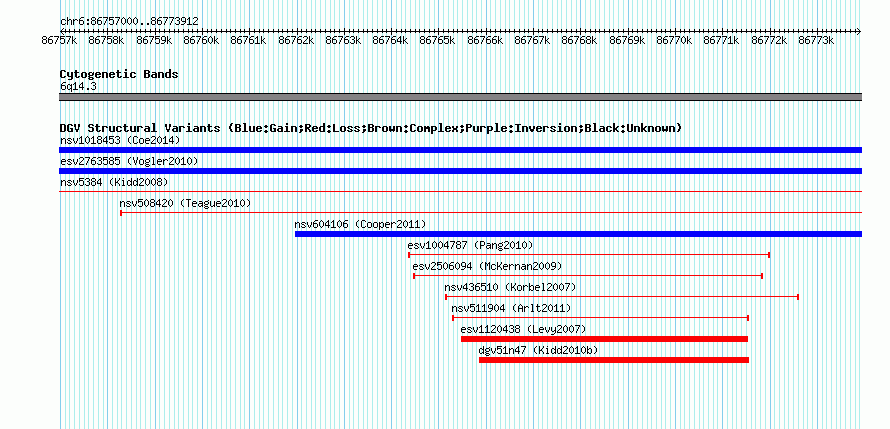Click the 6q14.3 band label
The width and height of the screenshot is (890, 429).
(77, 86)
